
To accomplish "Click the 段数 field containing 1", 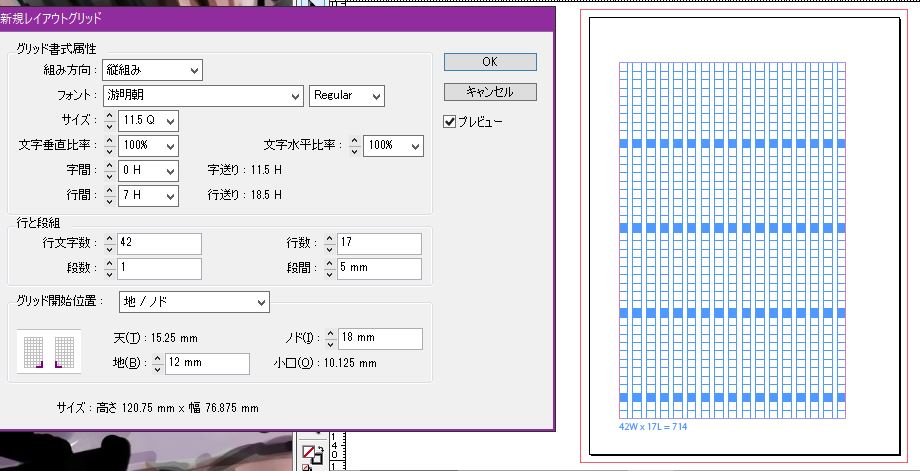I will coord(160,269).
